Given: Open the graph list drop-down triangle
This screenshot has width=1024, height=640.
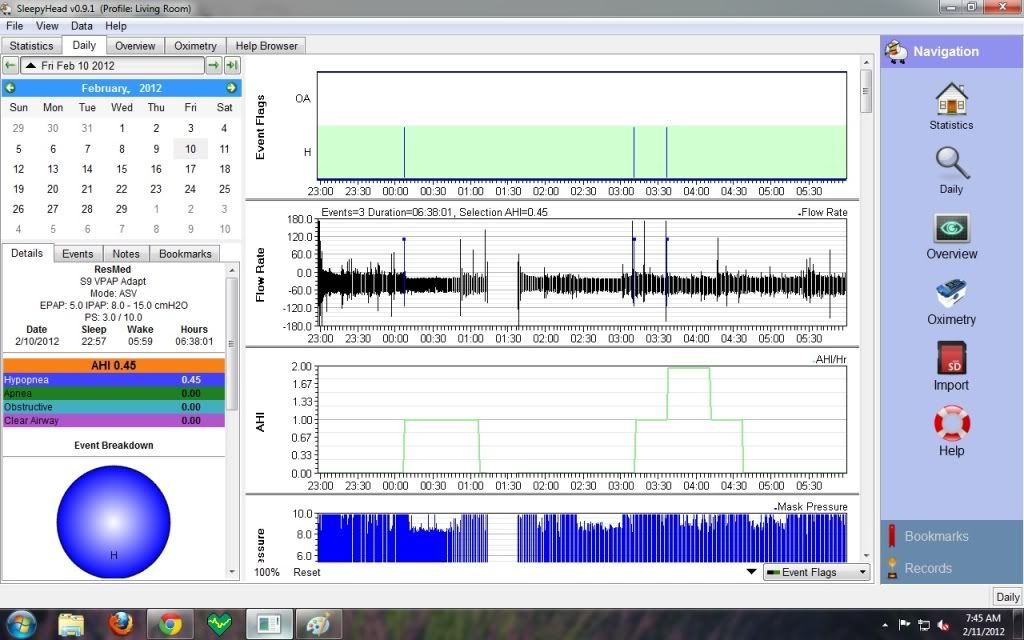Looking at the screenshot, I should 751,571.
